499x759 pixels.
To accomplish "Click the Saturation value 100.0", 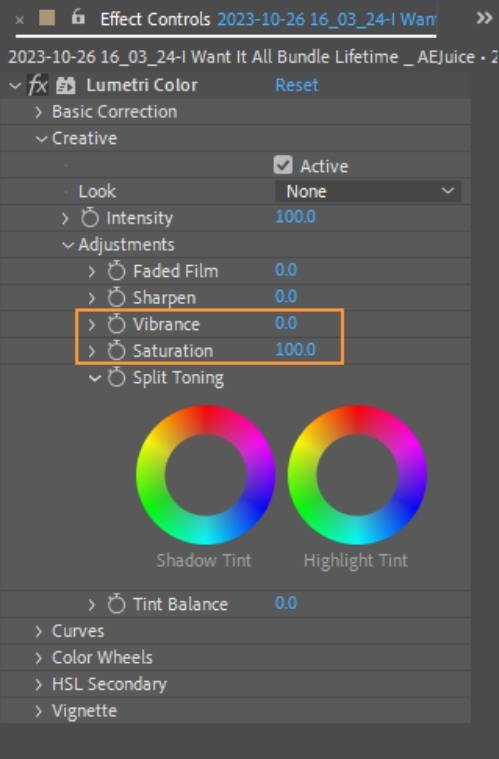I will pyautogui.click(x=295, y=349).
